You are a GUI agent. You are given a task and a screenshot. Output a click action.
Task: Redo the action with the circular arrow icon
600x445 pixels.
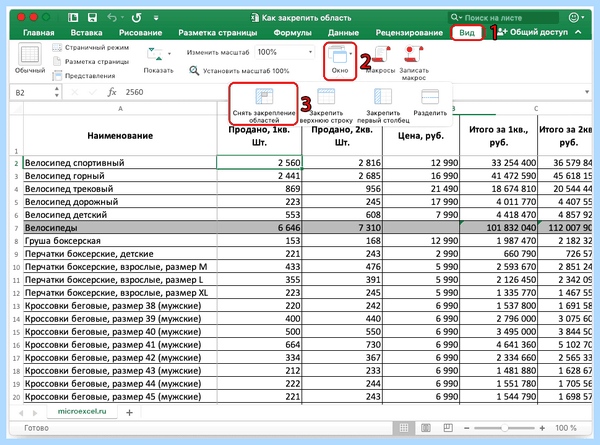[x=136, y=18]
